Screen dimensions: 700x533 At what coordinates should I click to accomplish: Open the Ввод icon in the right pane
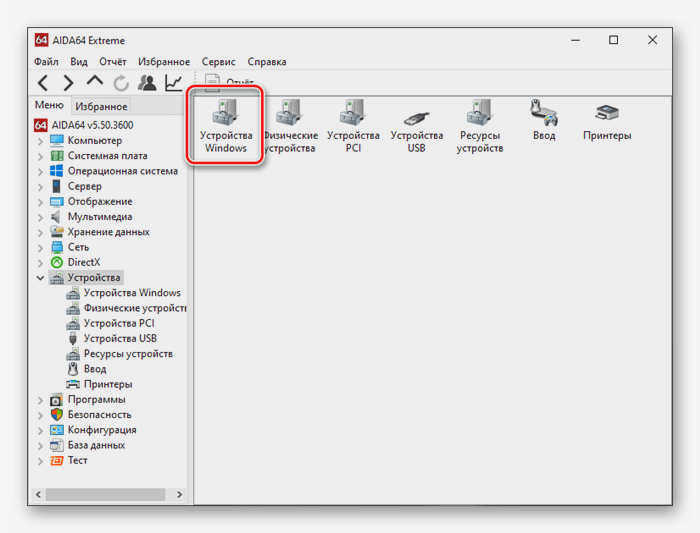pyautogui.click(x=544, y=120)
